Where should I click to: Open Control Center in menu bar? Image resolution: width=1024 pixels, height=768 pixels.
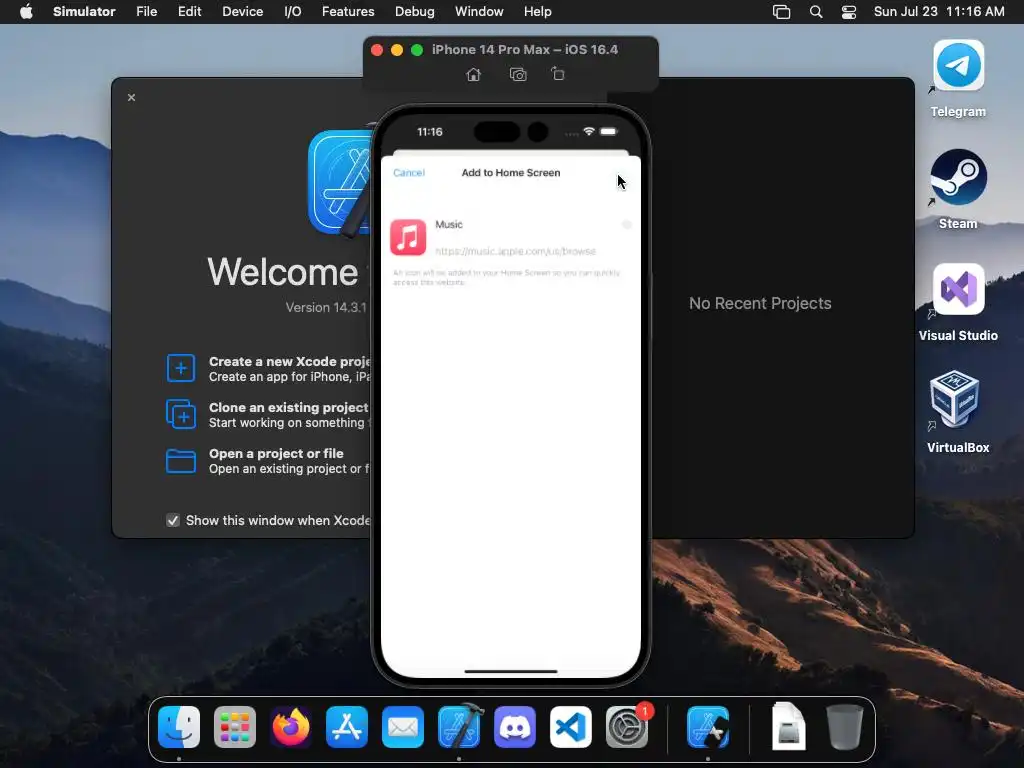[x=848, y=12]
